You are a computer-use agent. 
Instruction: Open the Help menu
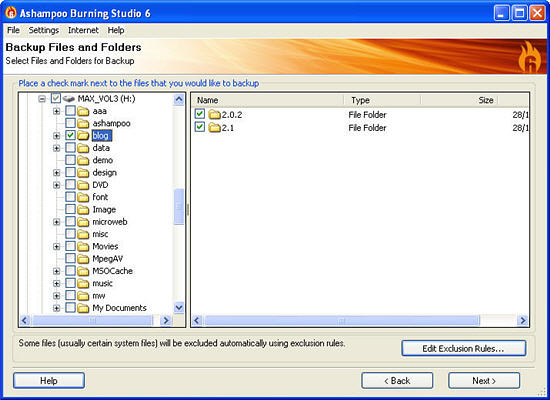click(x=116, y=30)
